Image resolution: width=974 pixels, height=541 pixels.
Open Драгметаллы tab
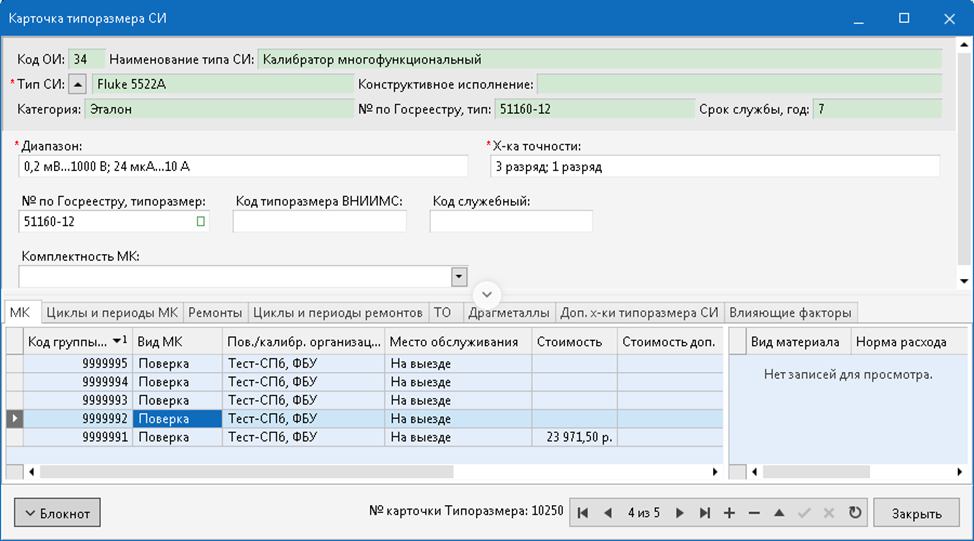(509, 312)
